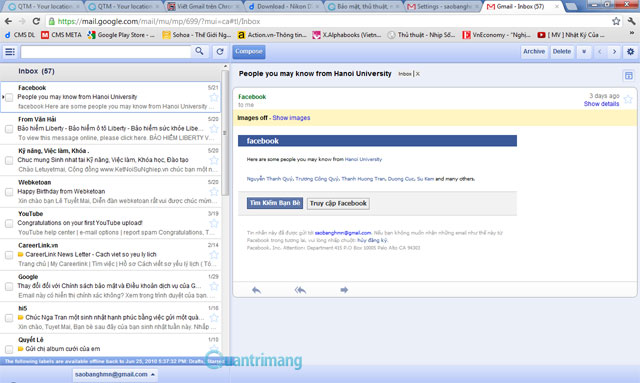Screen dimensions: 640x383
Task: Click the search magnifier button
Action: 199,51
